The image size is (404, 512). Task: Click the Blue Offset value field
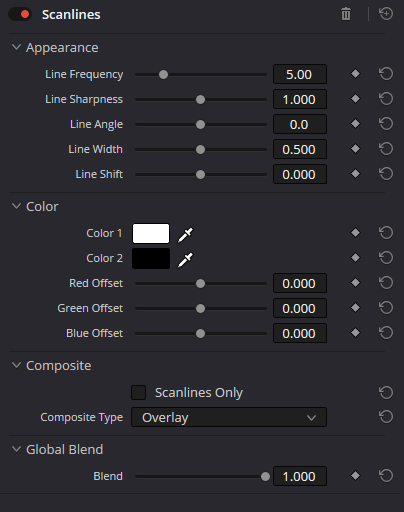(x=300, y=333)
